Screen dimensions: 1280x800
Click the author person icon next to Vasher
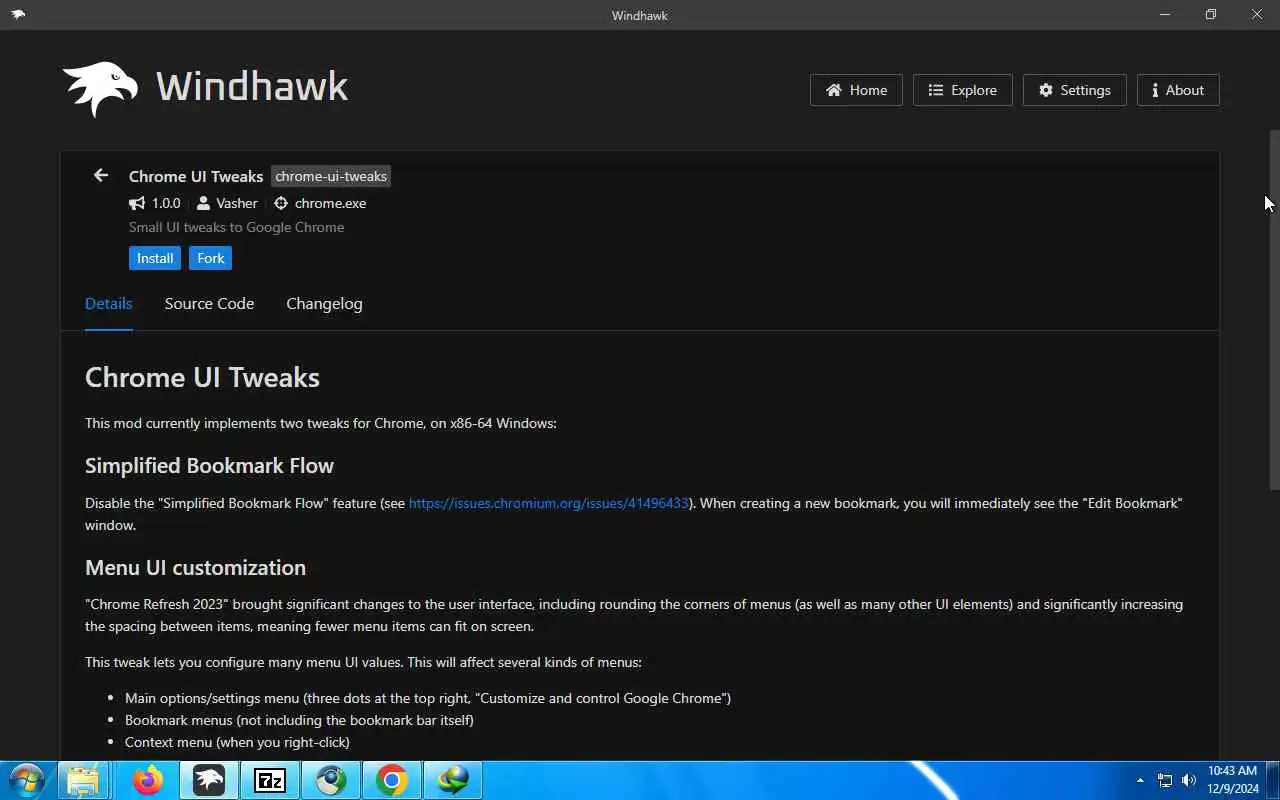click(203, 203)
